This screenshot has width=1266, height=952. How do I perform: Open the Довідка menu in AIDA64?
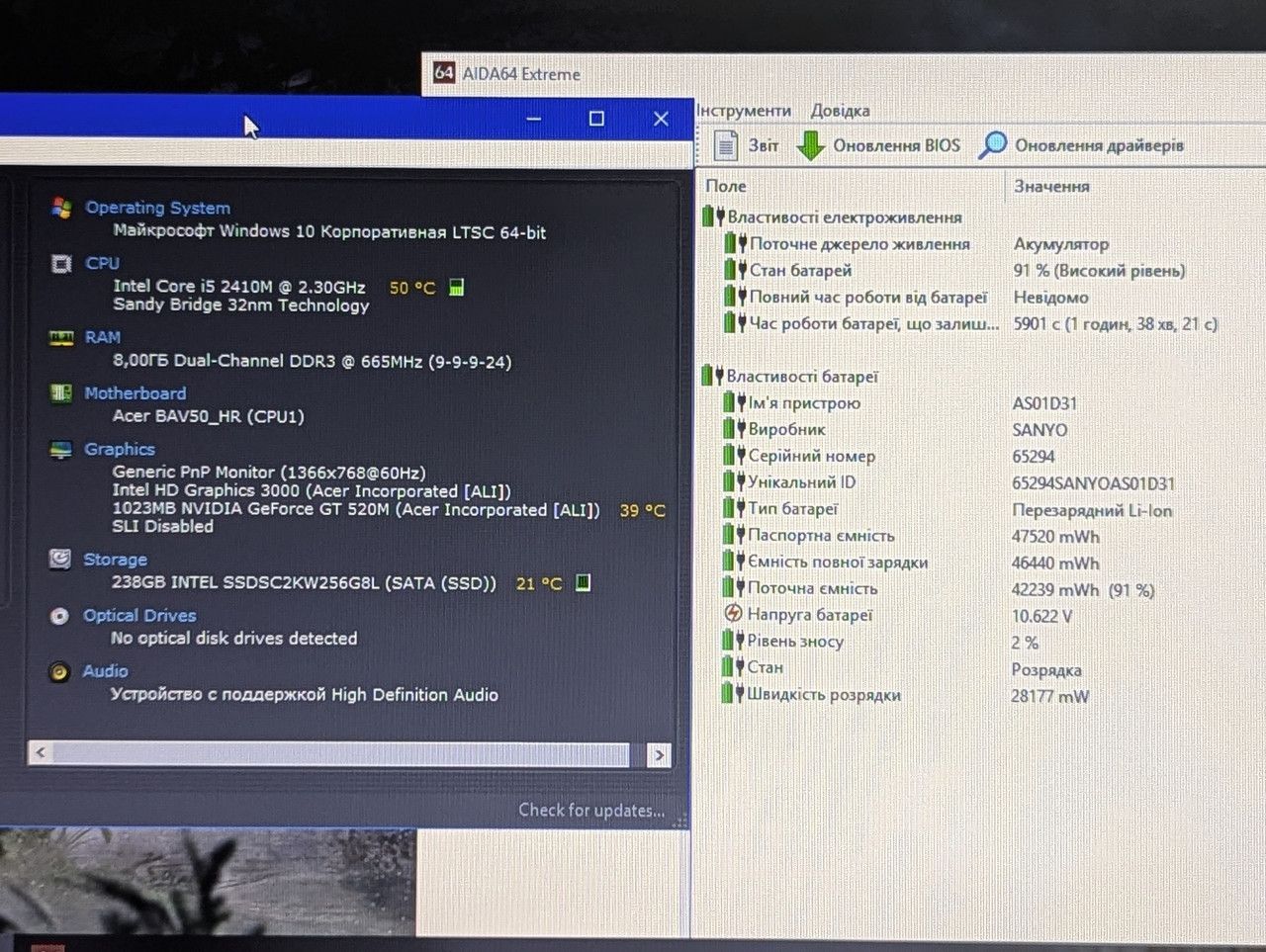click(x=841, y=111)
